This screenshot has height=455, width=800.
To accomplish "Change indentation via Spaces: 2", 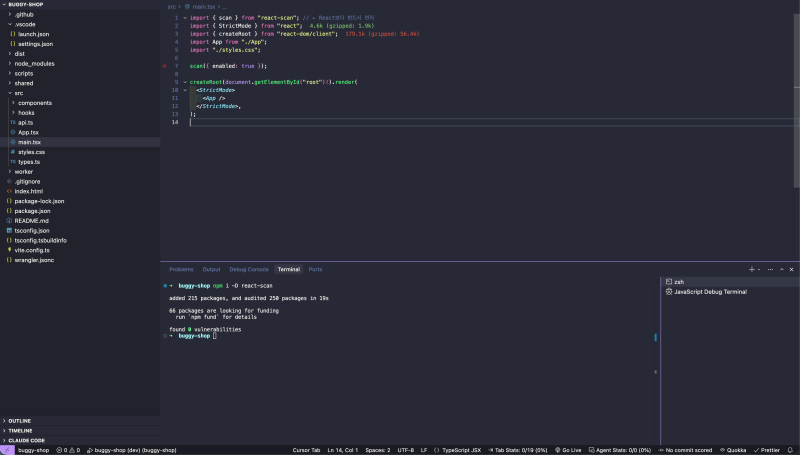I will point(378,450).
